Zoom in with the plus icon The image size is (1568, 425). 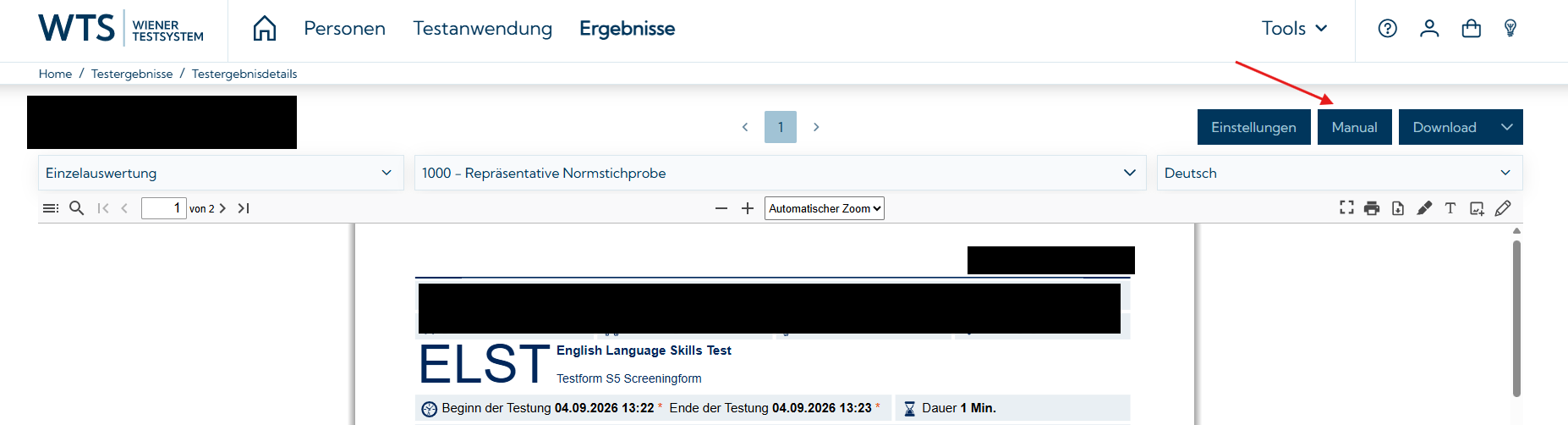748,208
